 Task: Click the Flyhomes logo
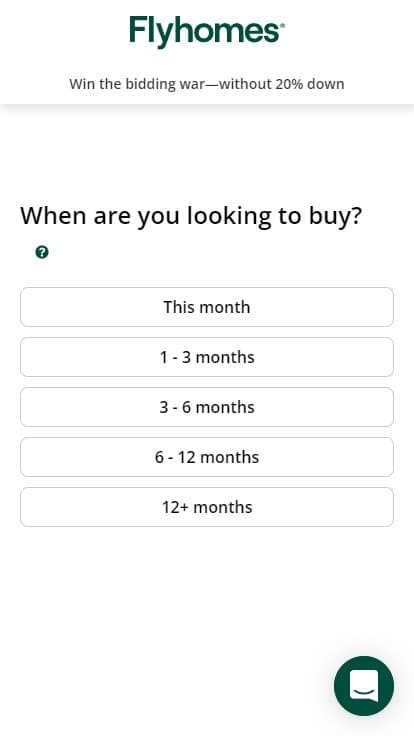[207, 32]
